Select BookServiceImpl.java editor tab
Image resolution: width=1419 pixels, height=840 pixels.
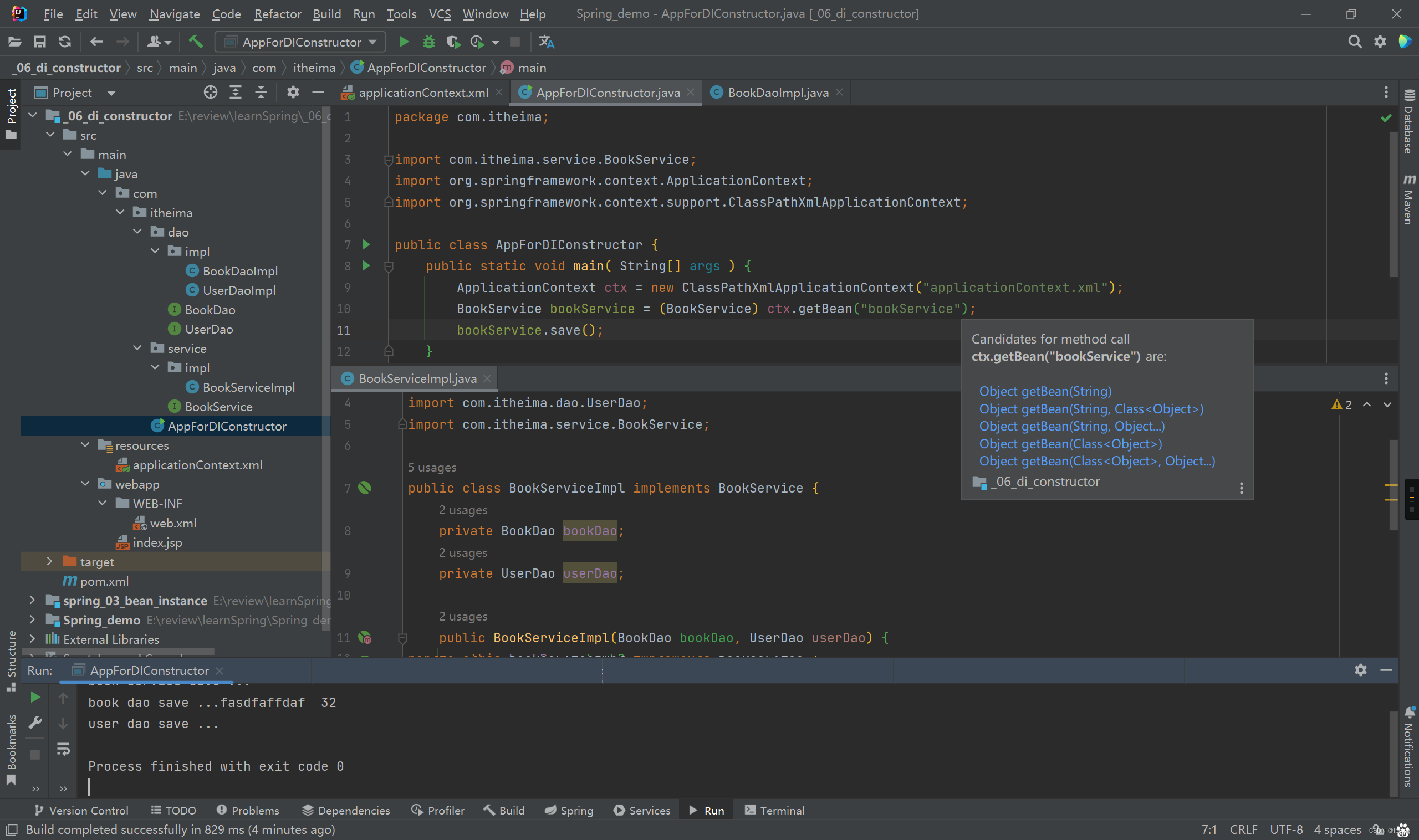point(415,378)
